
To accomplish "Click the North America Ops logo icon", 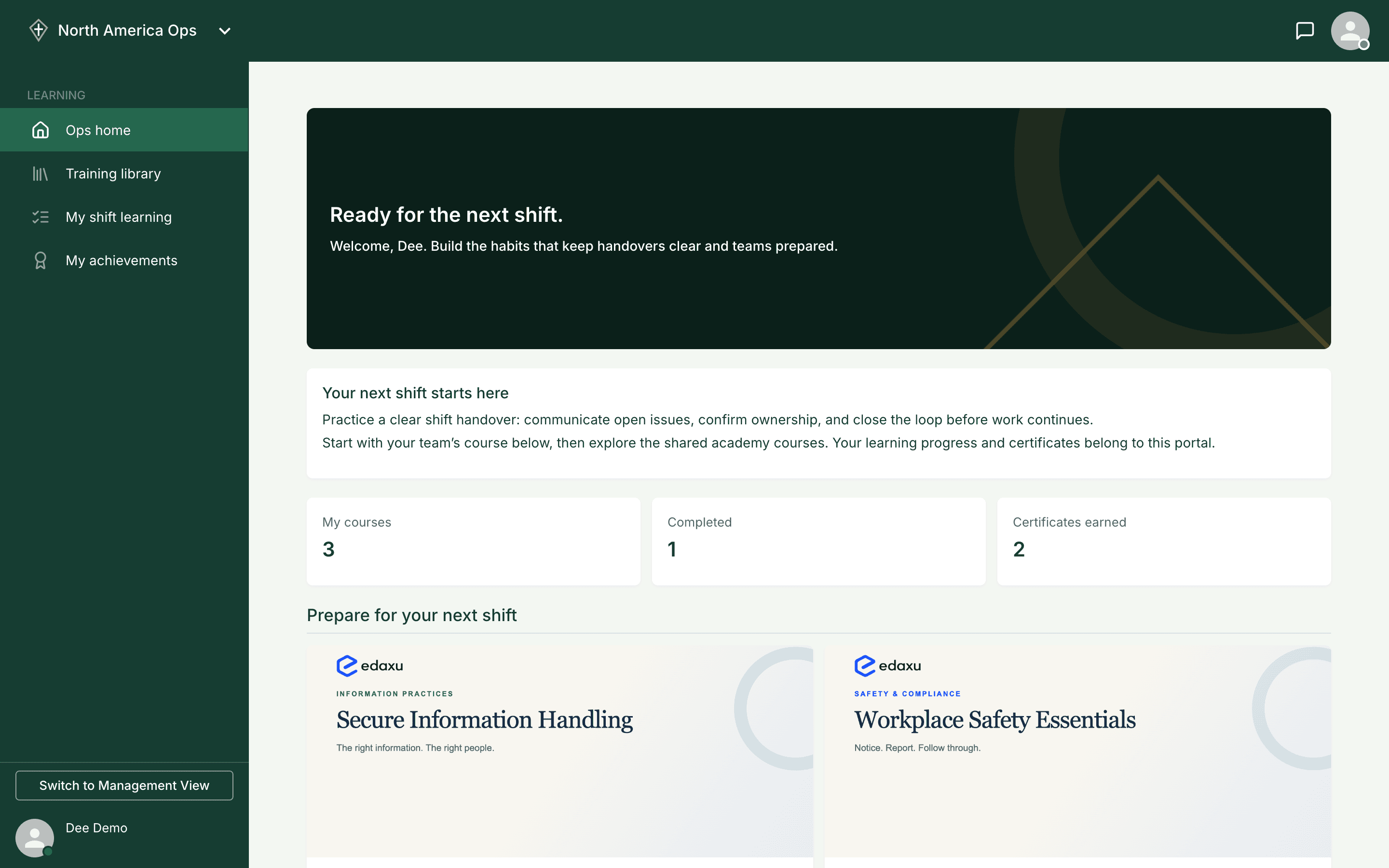I will point(39,30).
